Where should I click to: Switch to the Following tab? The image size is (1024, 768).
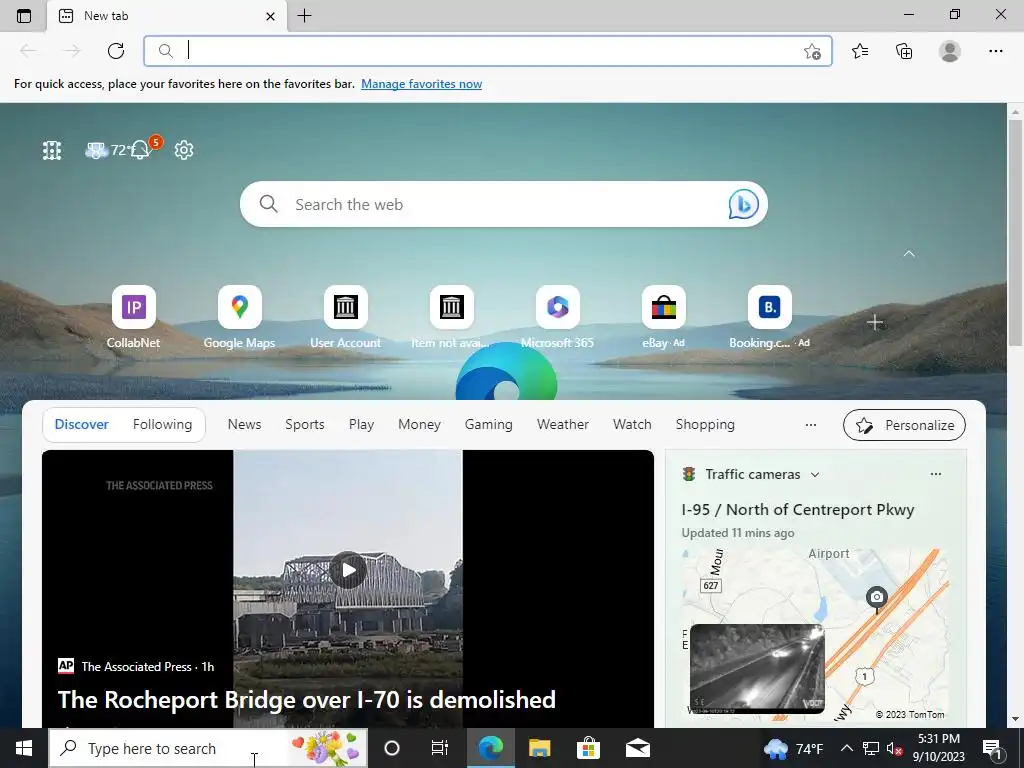pyautogui.click(x=163, y=424)
